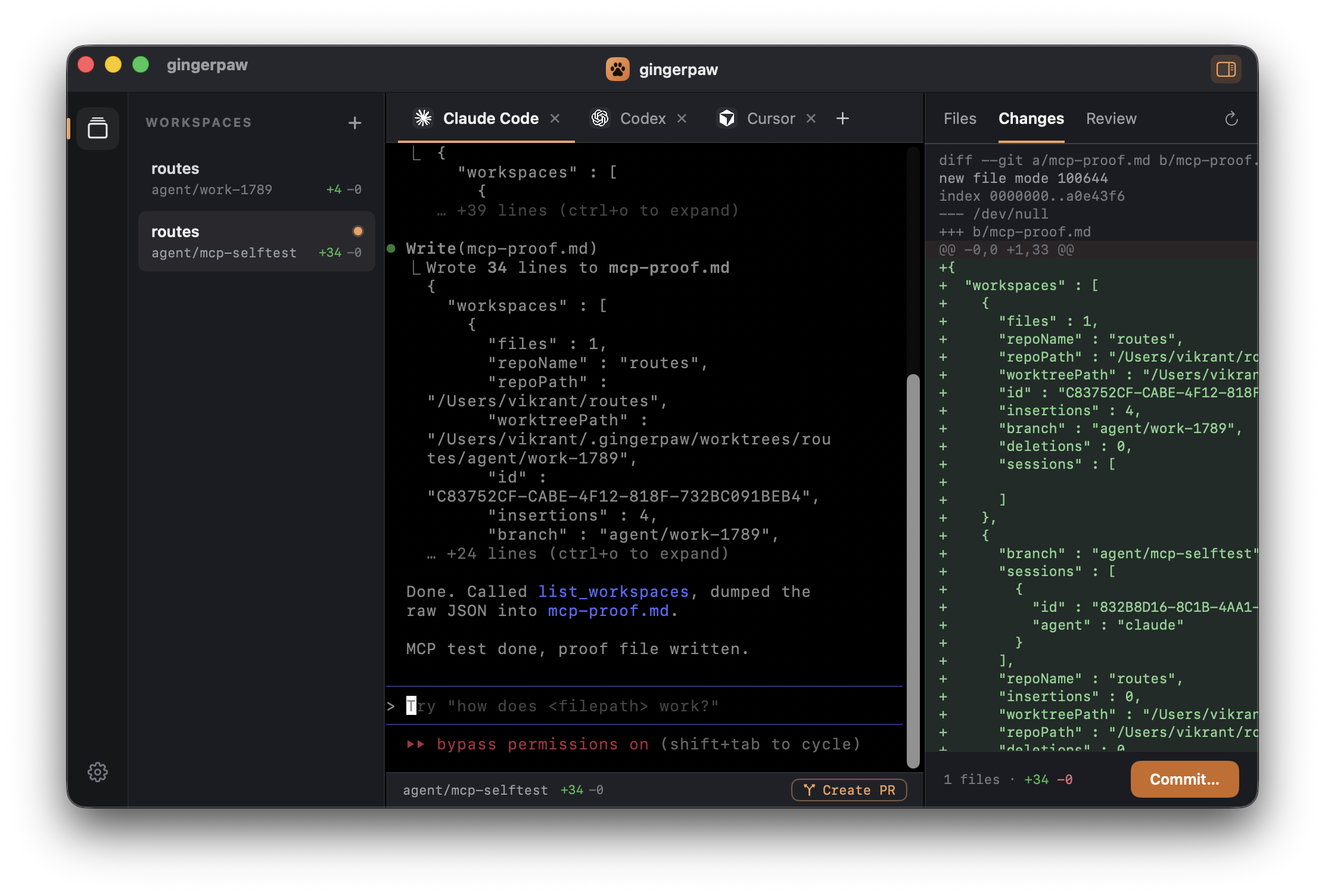Click 'new file mode 100644' diff line

click(1023, 178)
